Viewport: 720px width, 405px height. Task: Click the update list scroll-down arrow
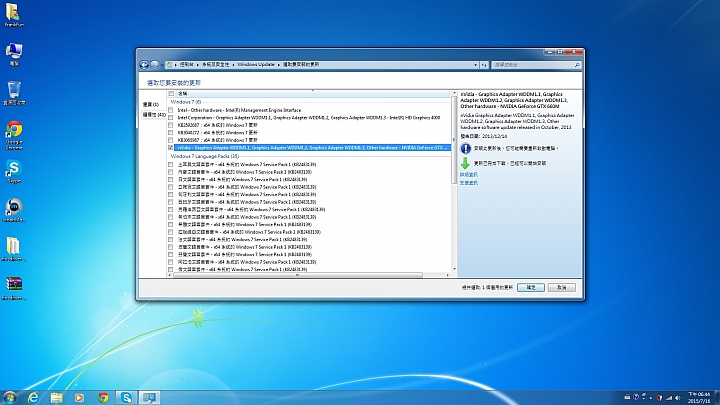click(x=454, y=269)
